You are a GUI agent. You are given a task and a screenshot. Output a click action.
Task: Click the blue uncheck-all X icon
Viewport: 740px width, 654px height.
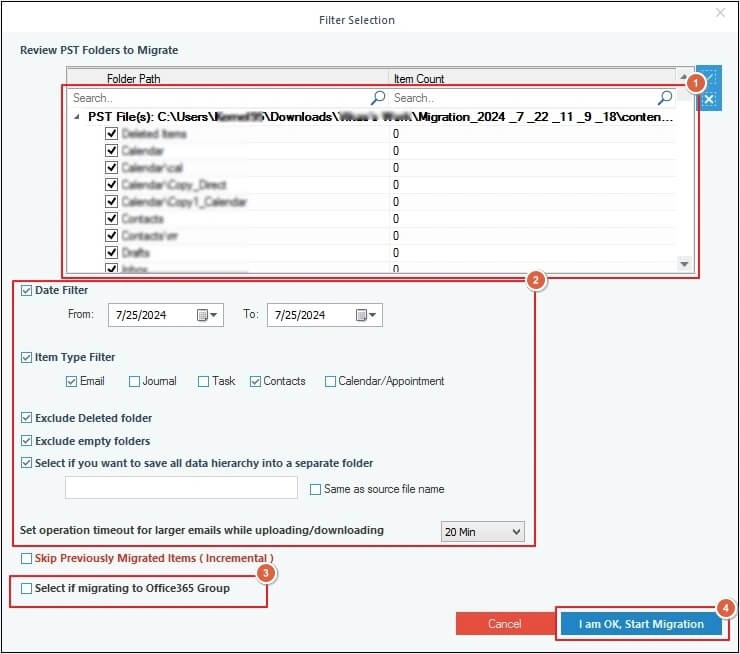[x=709, y=100]
